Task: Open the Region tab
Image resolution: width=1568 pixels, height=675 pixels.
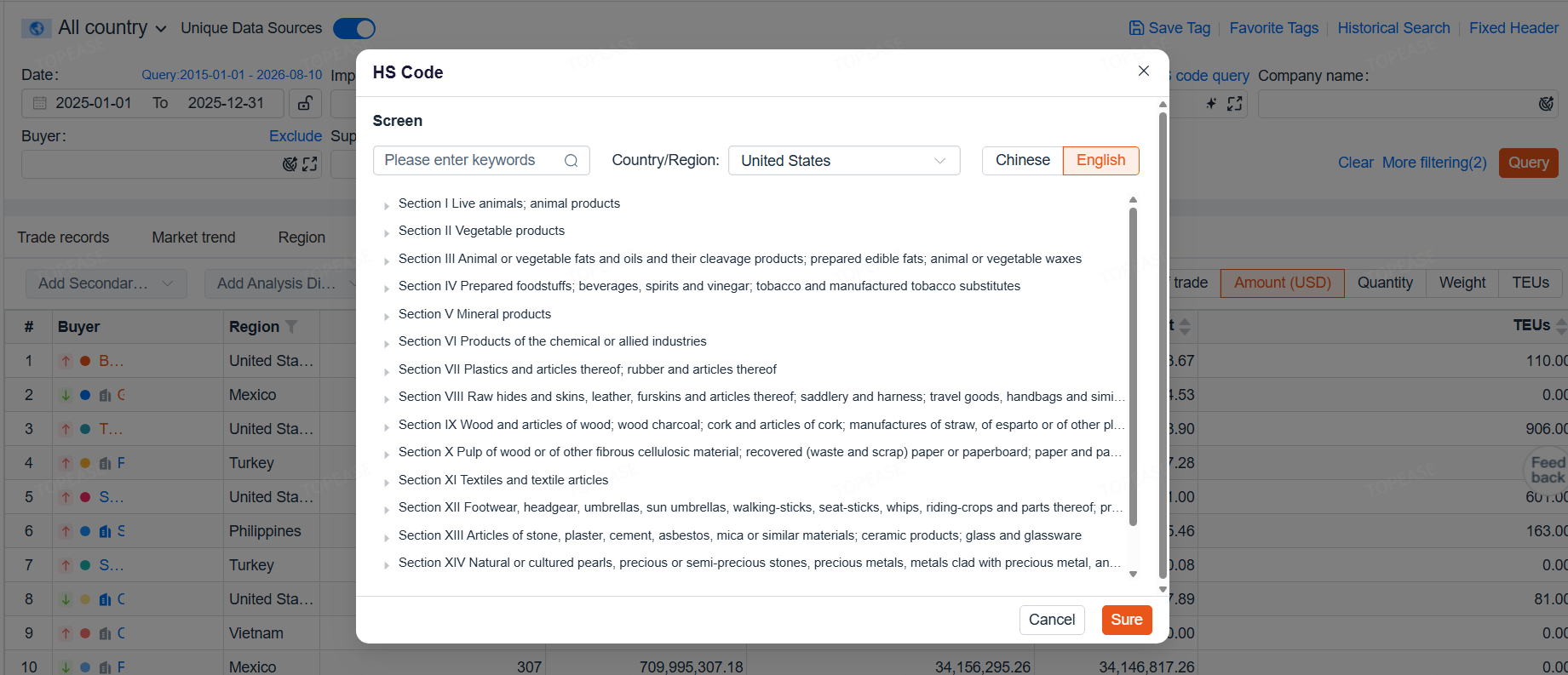Action: [302, 237]
